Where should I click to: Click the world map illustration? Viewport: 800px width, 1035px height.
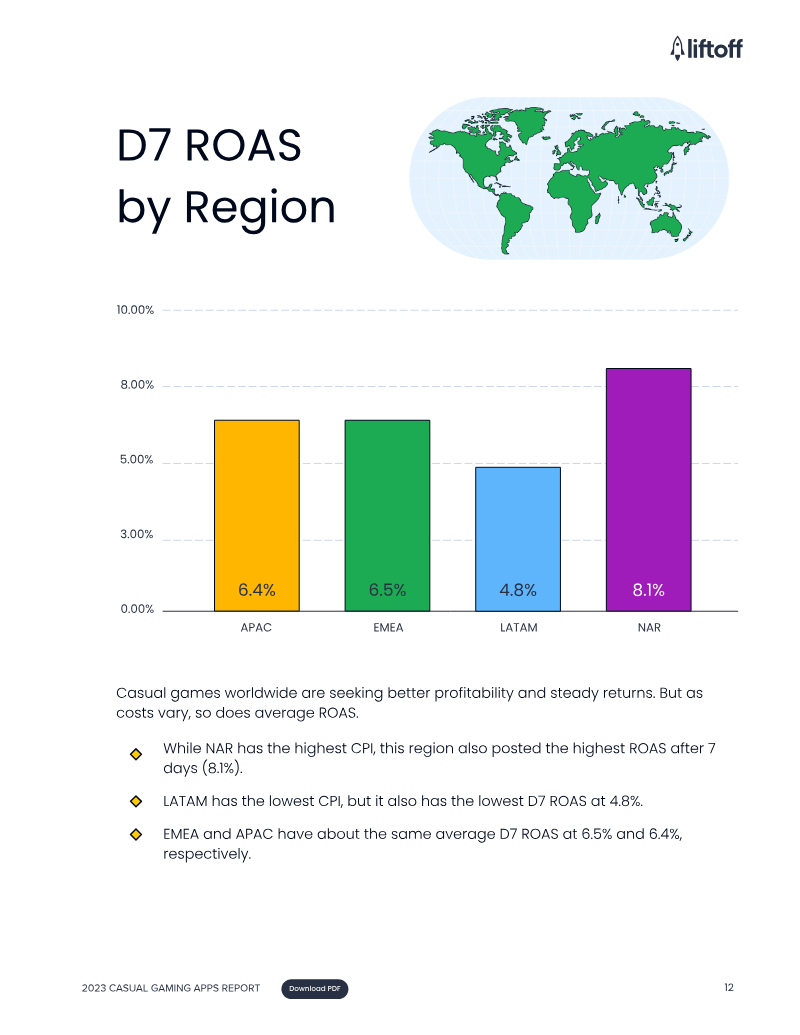568,178
